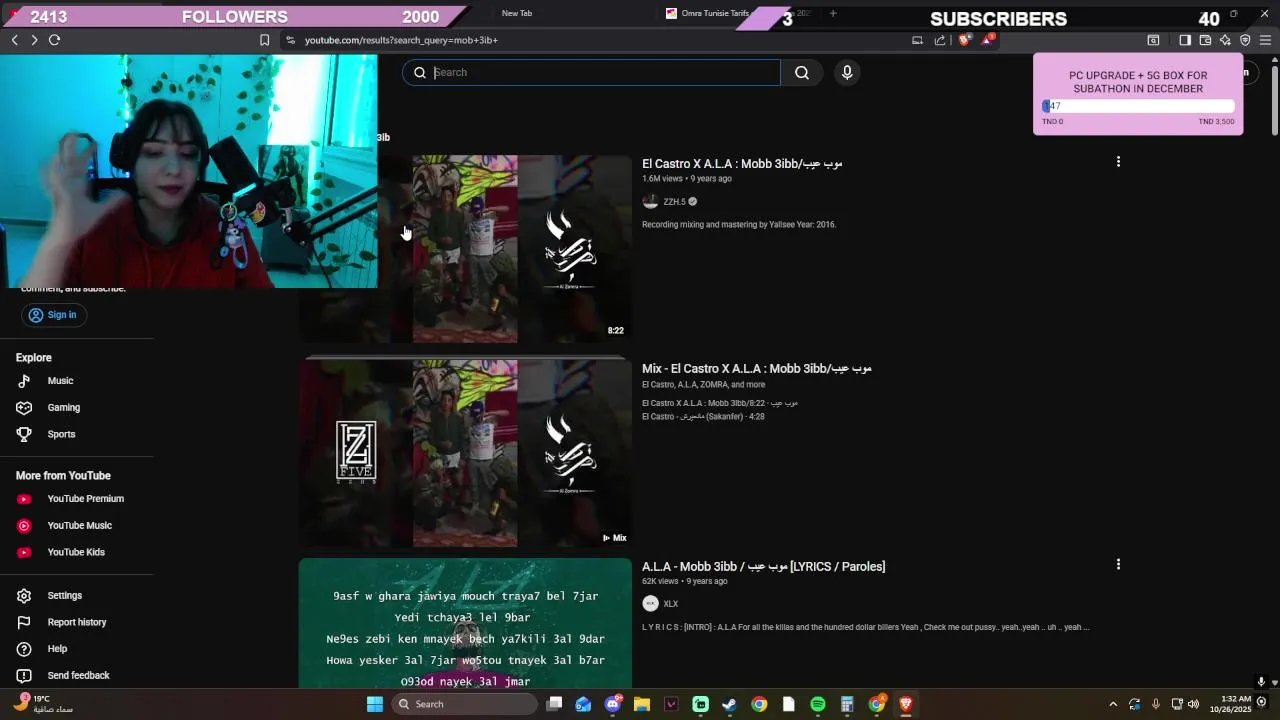Open Spotify from the taskbar

[818, 704]
